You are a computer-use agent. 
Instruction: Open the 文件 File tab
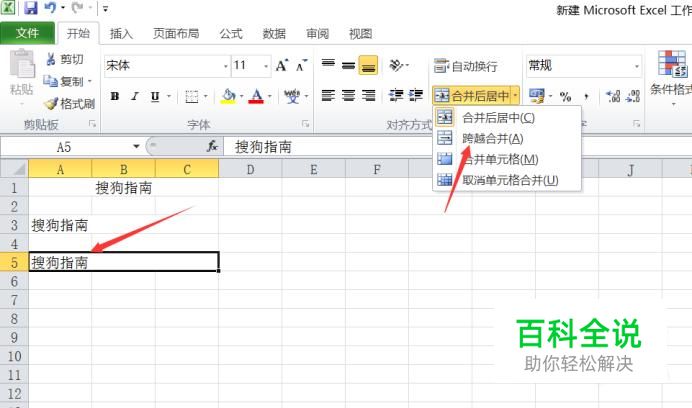(x=27, y=33)
